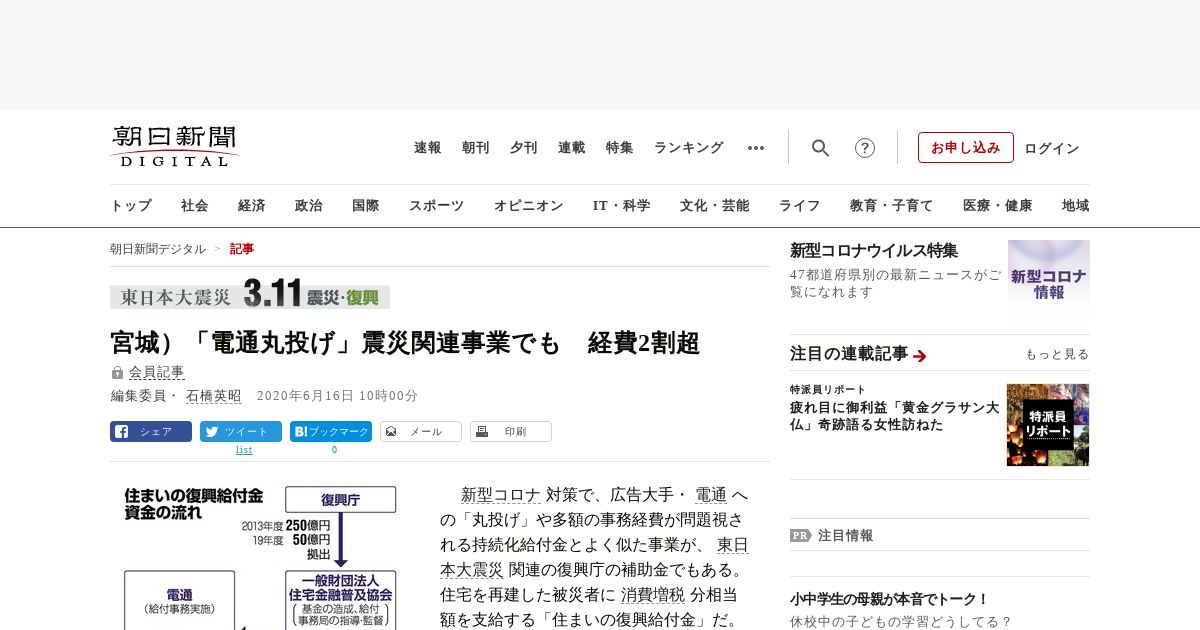Click 消費増税 keyword link in article
The image size is (1200, 630).
(x=653, y=595)
